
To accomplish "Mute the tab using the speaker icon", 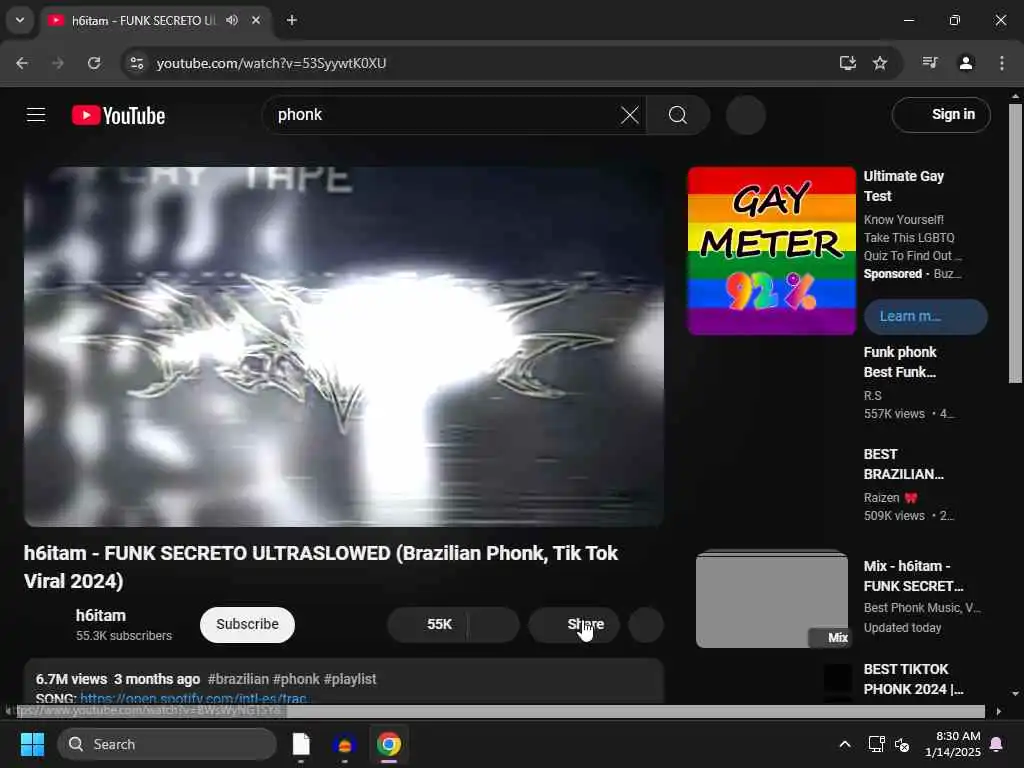I will tap(232, 20).
